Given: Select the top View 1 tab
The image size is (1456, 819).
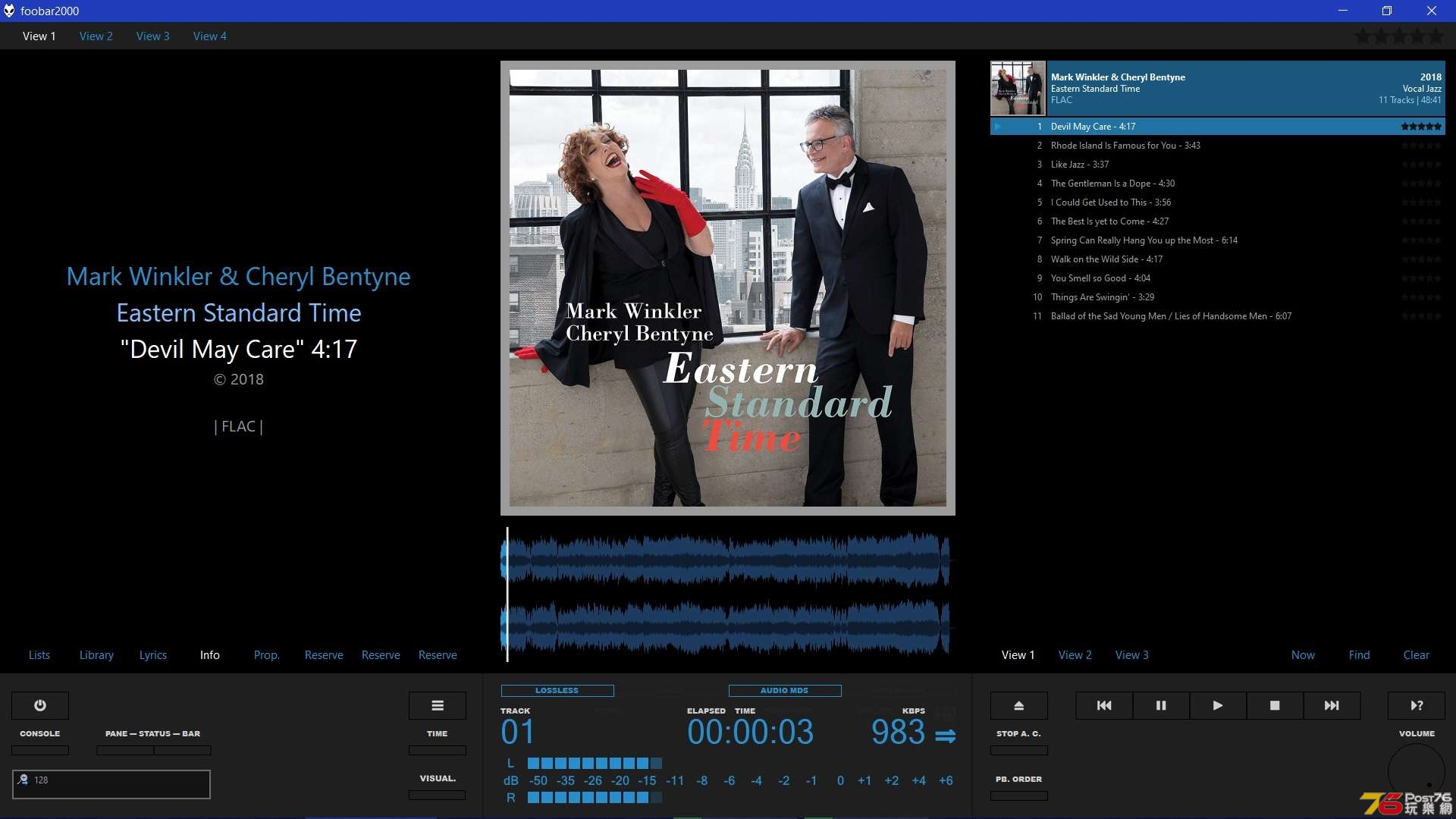Looking at the screenshot, I should [x=39, y=36].
